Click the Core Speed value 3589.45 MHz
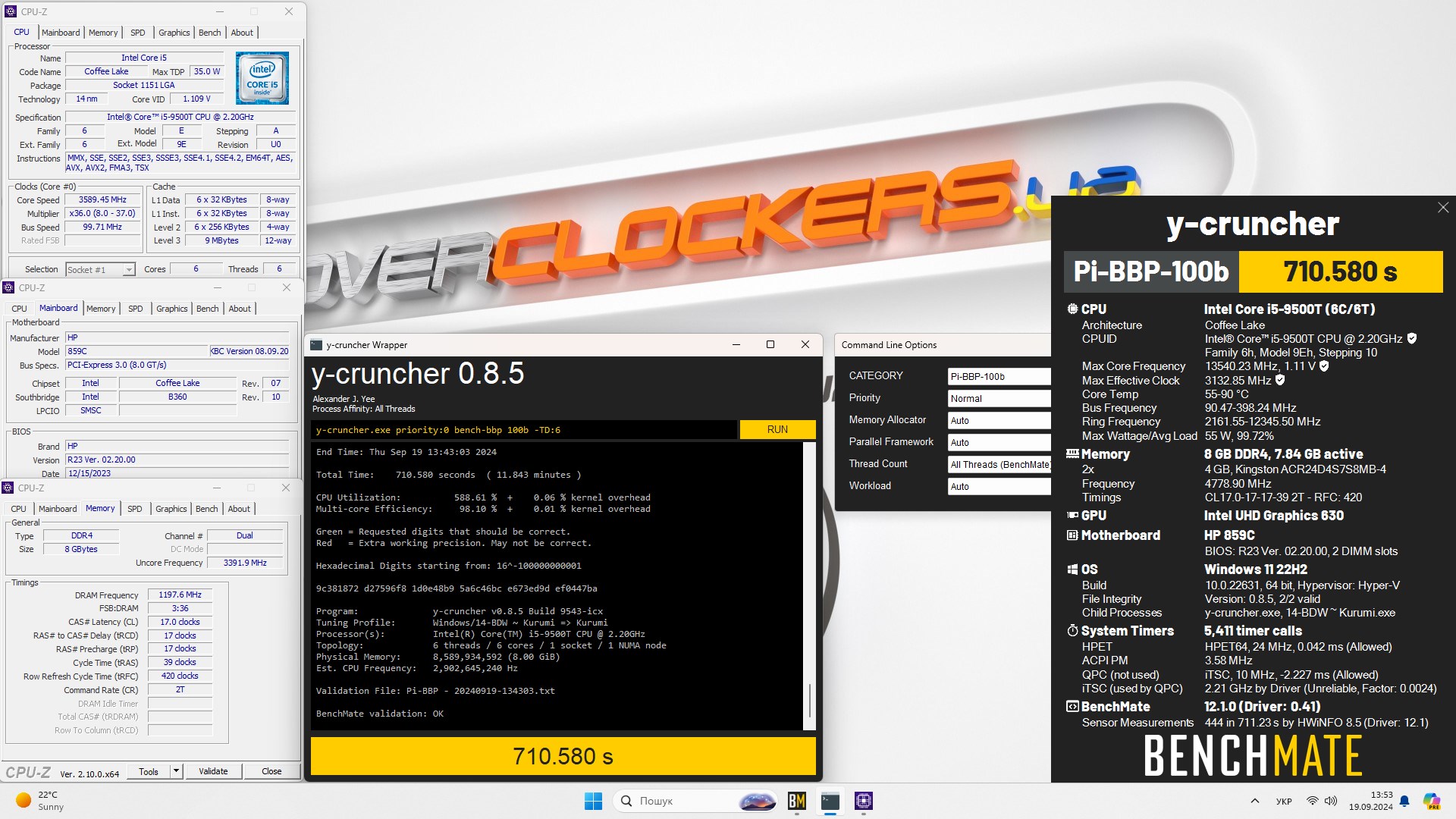 pyautogui.click(x=102, y=199)
